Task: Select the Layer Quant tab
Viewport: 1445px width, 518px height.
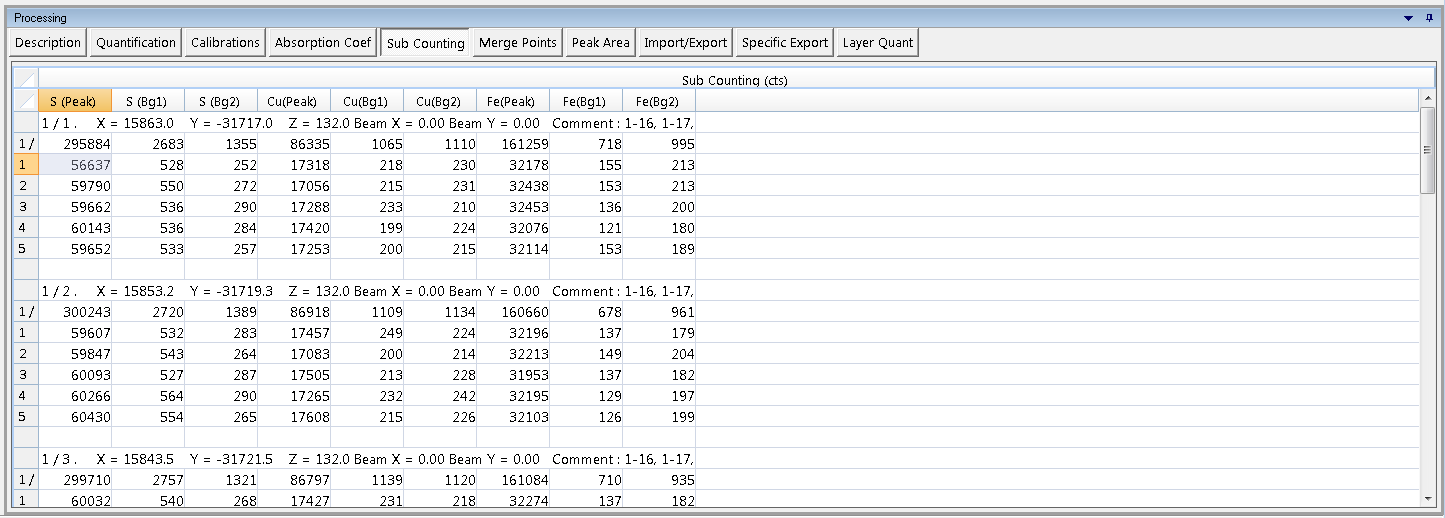Action: click(x=877, y=43)
